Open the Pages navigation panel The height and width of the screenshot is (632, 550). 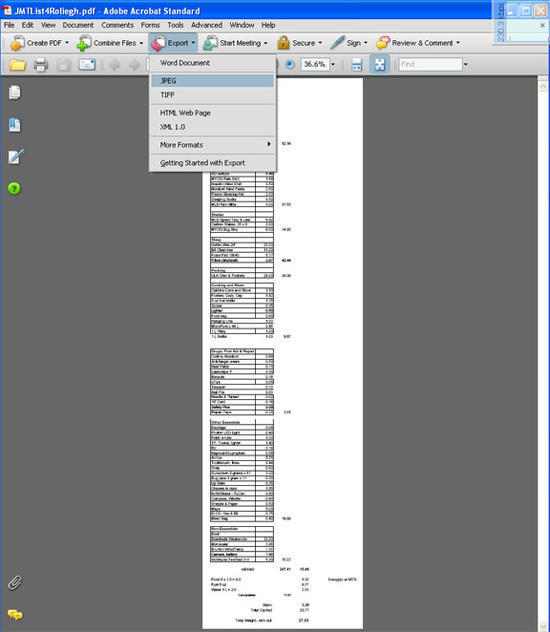15,93
